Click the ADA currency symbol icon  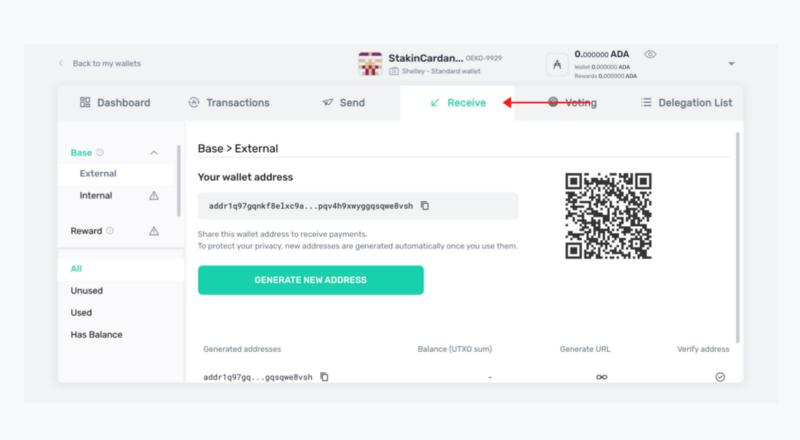[x=557, y=65]
